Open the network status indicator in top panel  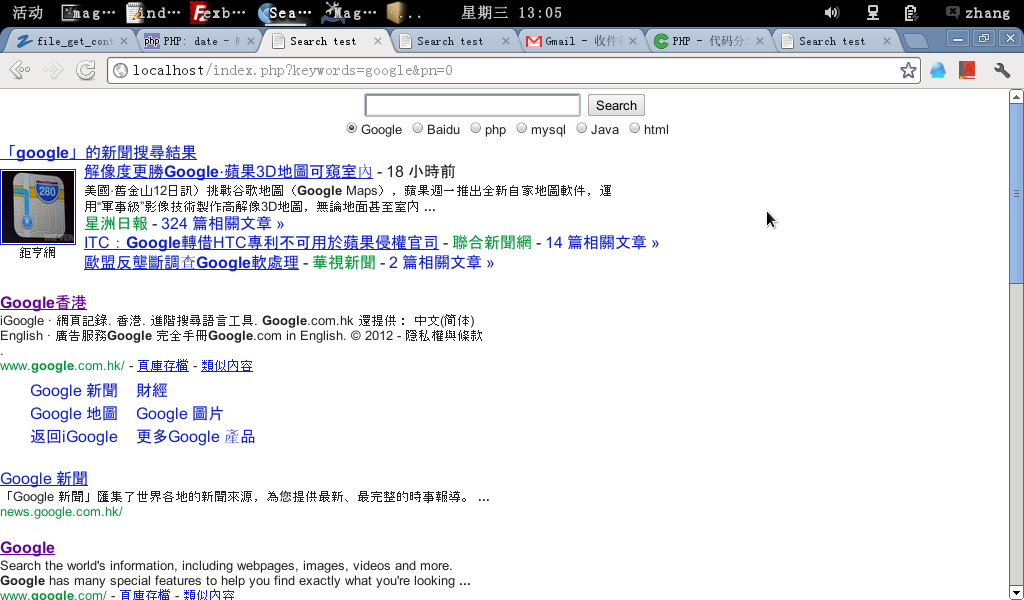tap(872, 13)
